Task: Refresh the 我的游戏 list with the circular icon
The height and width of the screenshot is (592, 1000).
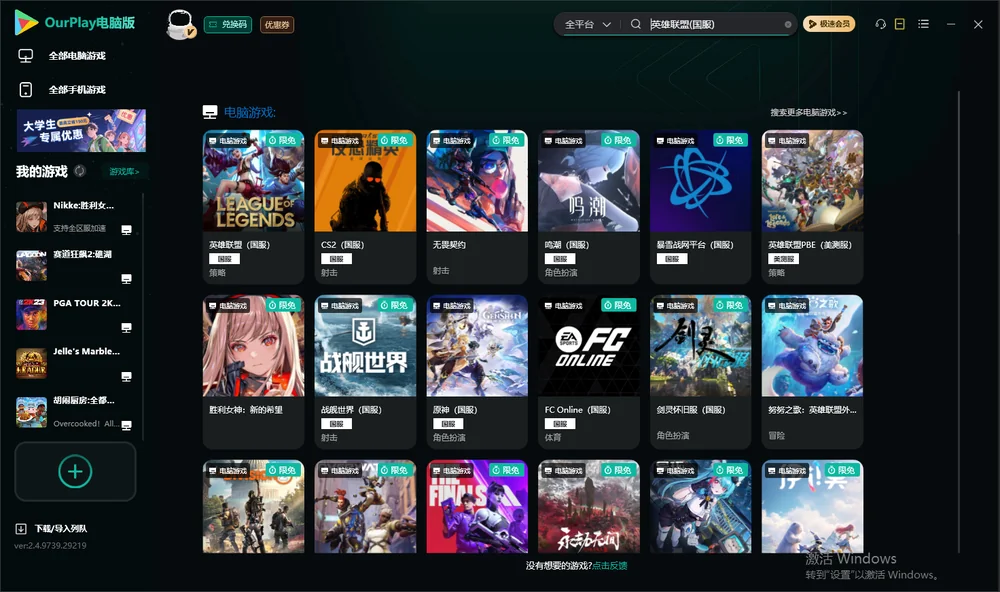Action: 80,171
